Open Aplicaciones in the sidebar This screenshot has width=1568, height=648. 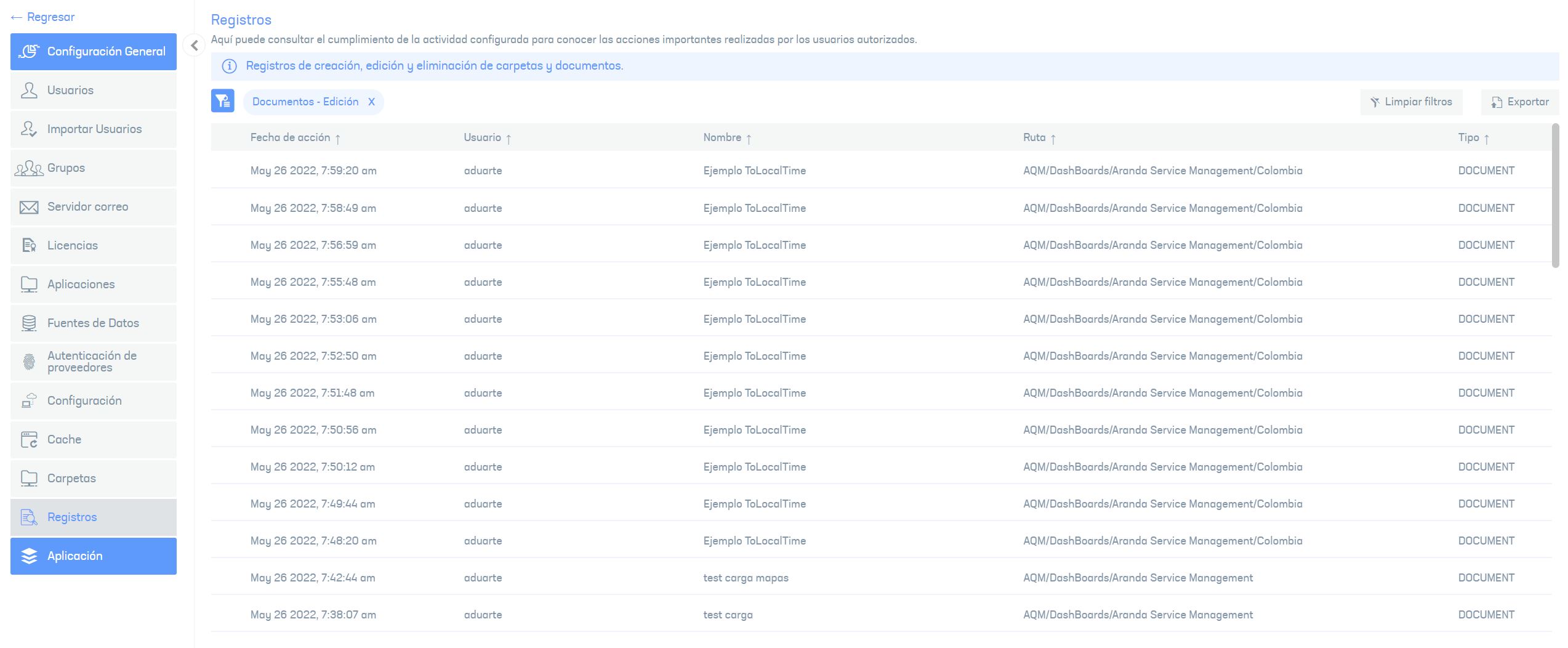(94, 285)
